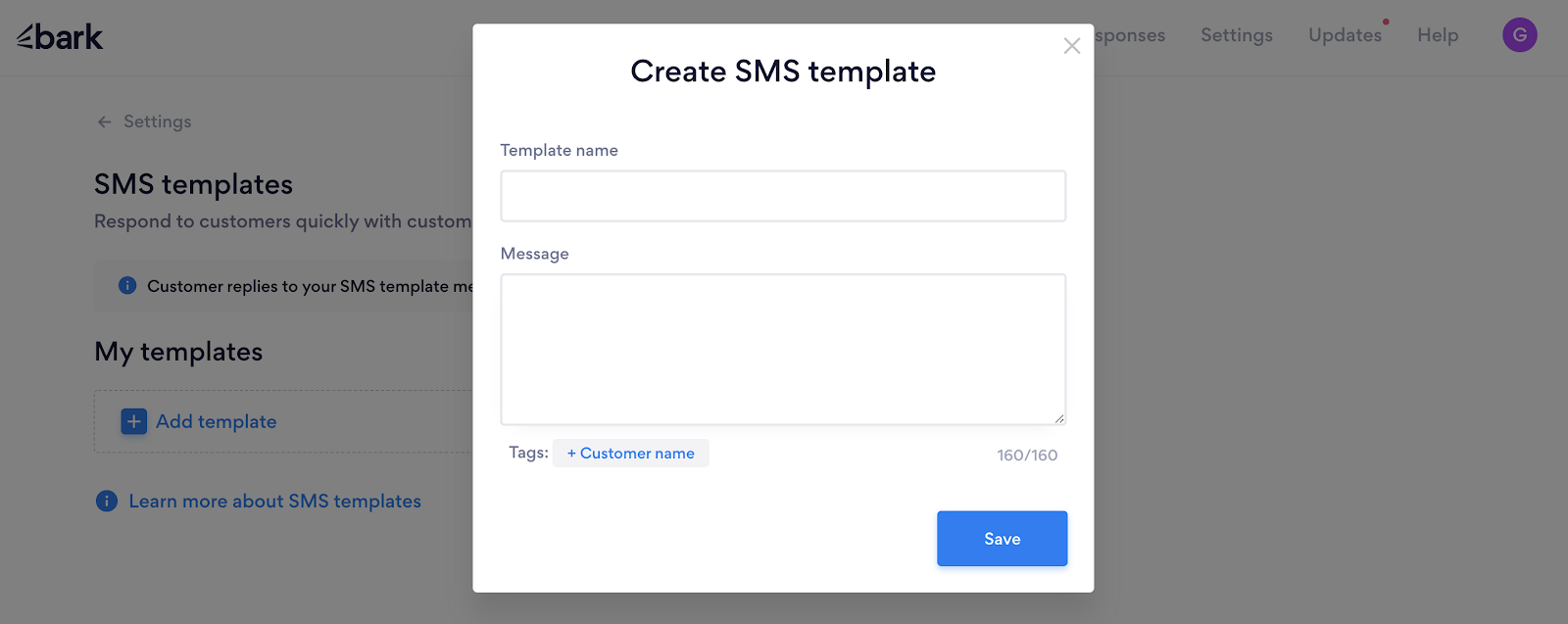Click the red notification dot on Updates
The image size is (1568, 624).
click(x=1386, y=22)
